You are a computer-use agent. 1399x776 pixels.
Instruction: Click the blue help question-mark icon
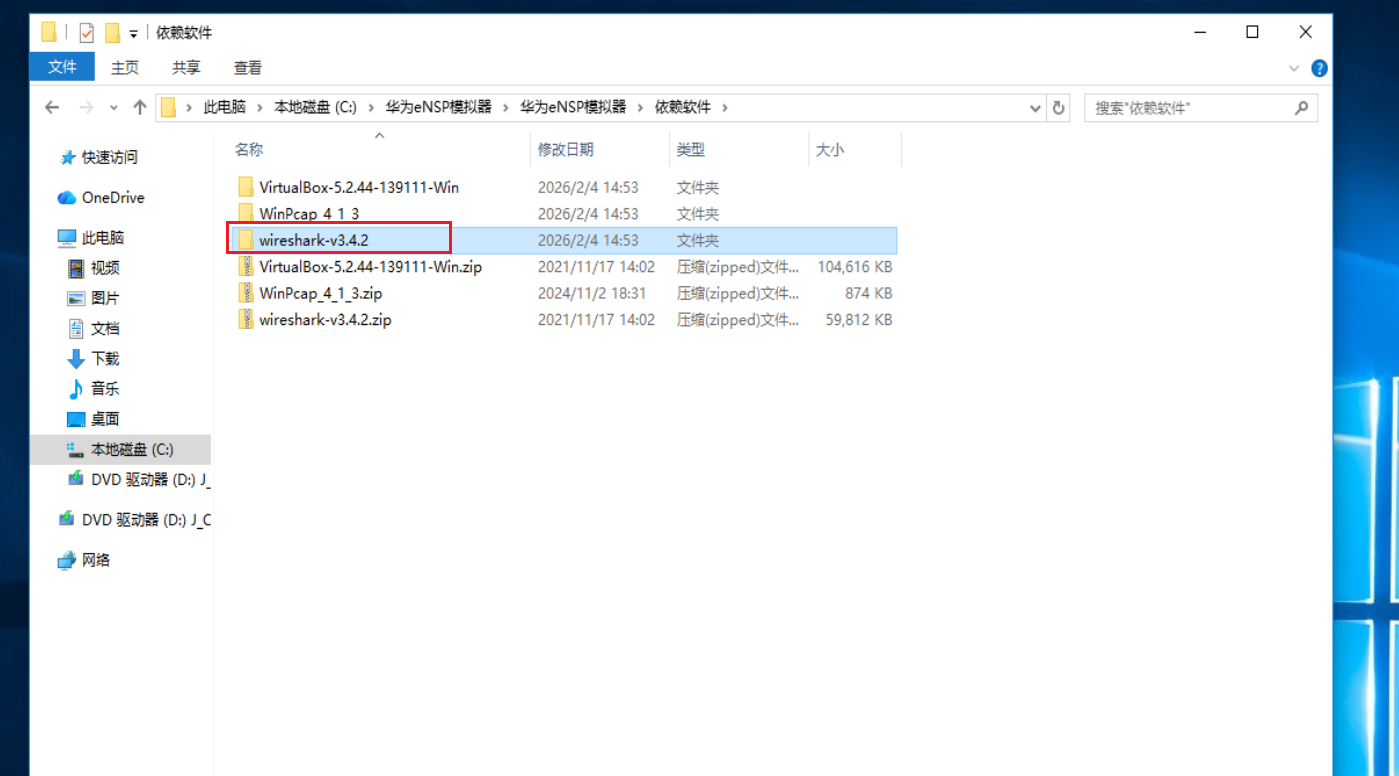[x=1319, y=68]
